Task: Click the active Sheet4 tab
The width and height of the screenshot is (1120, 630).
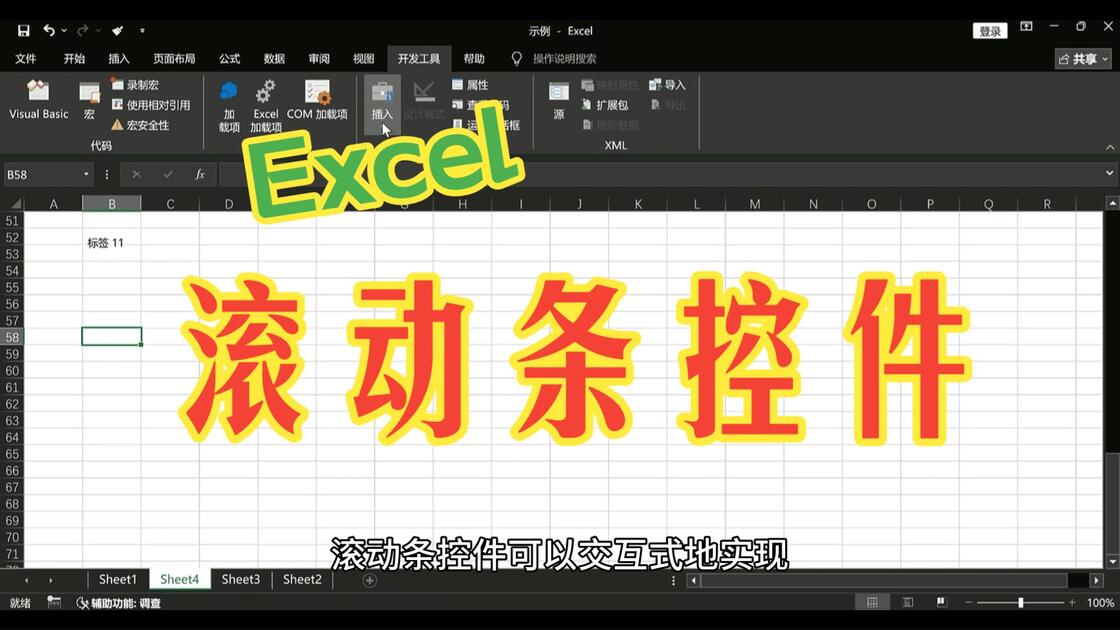Action: tap(179, 579)
